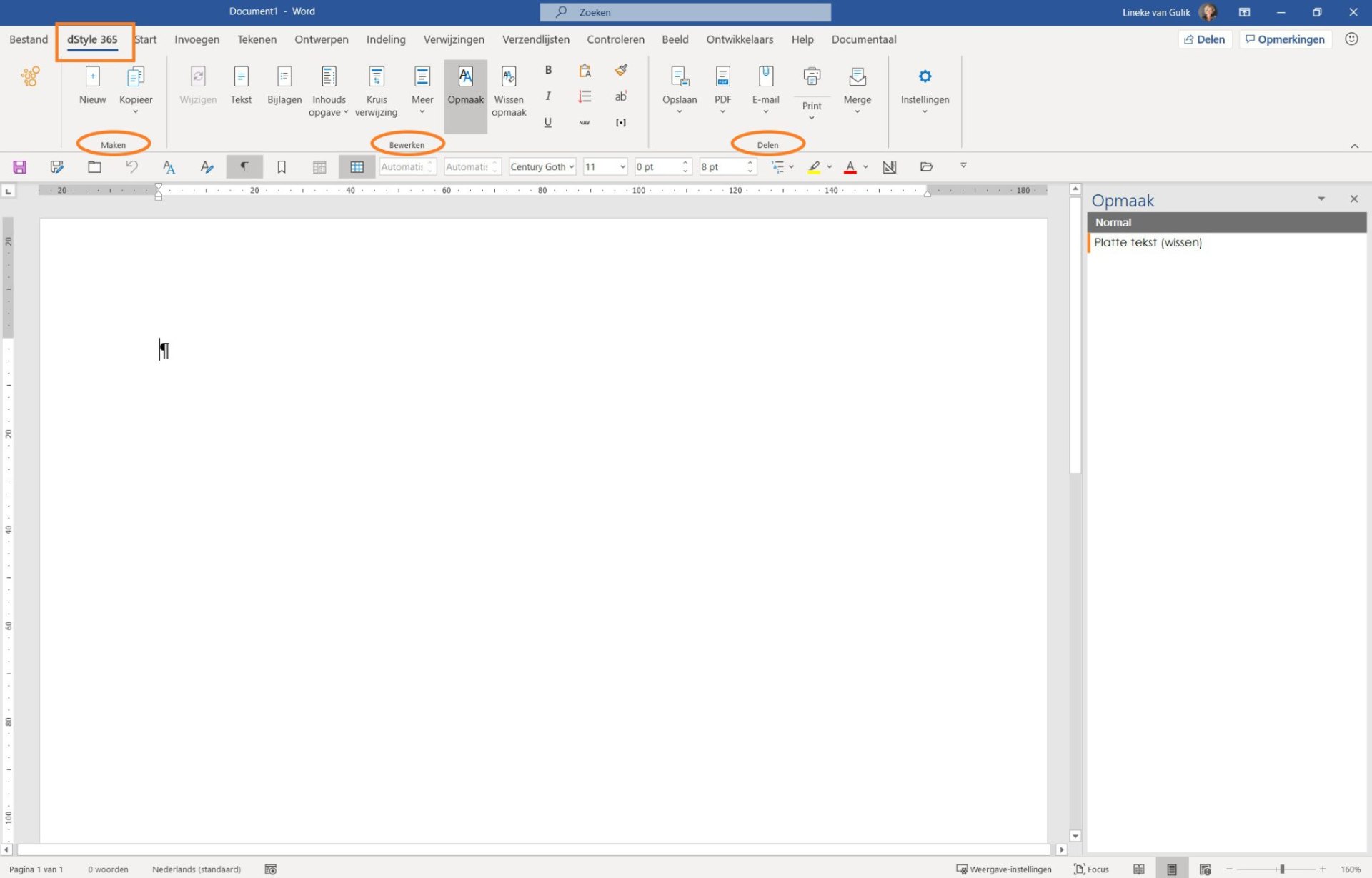Image resolution: width=1372 pixels, height=878 pixels.
Task: Click the Opmerkingen comments button
Action: point(1286,39)
